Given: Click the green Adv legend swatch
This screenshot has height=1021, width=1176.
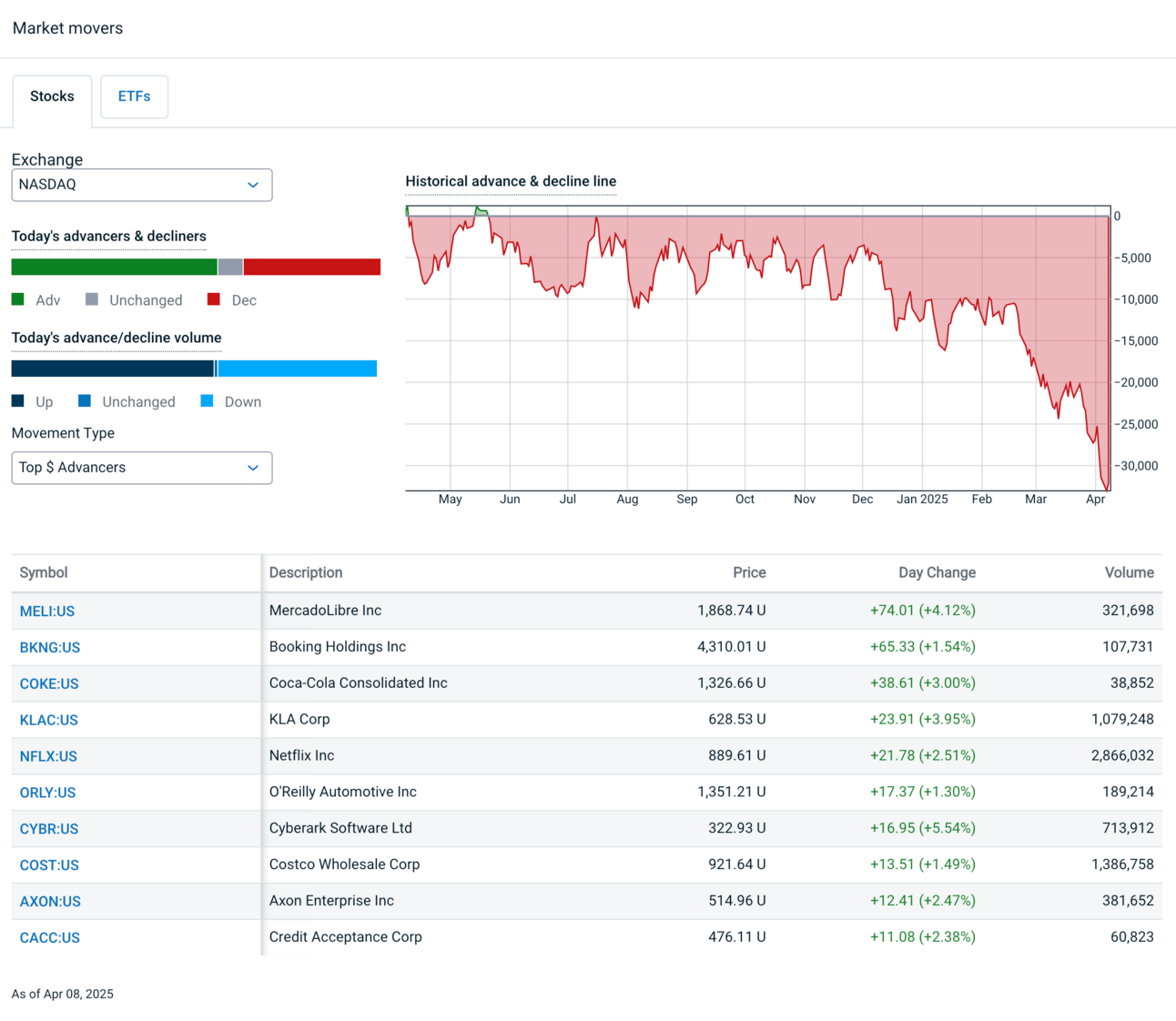Looking at the screenshot, I should point(17,299).
